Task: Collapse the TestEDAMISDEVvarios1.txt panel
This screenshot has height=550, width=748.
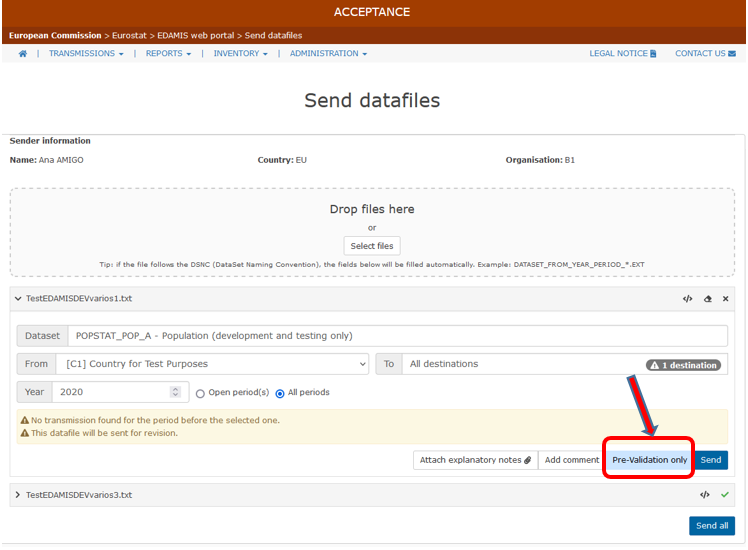Action: 18,299
